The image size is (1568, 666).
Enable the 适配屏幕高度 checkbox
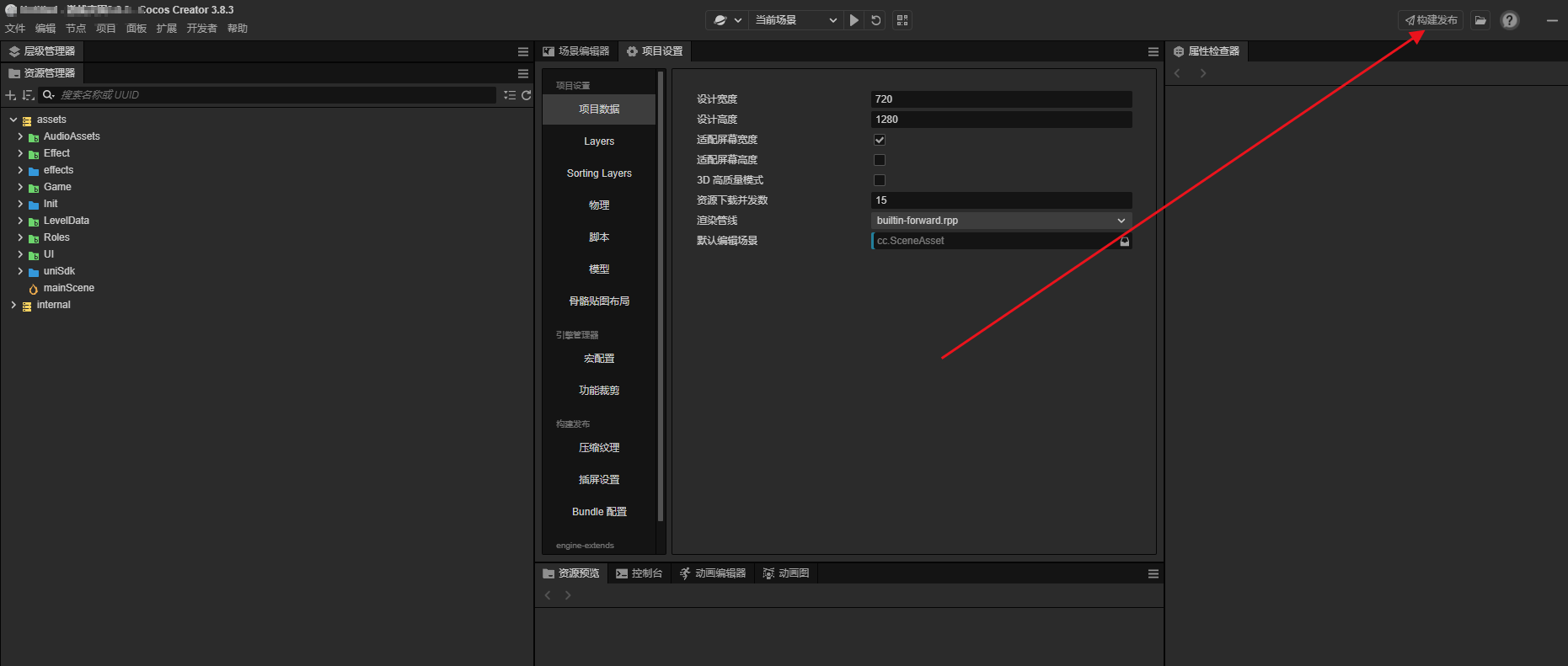pos(880,160)
